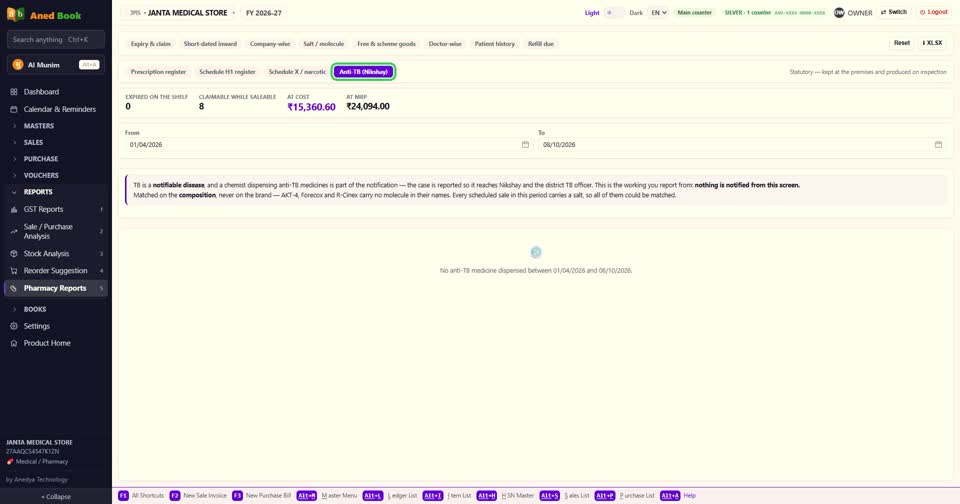The width and height of the screenshot is (960, 504).
Task: Click the Stock Analysis box icon
Action: (13, 254)
